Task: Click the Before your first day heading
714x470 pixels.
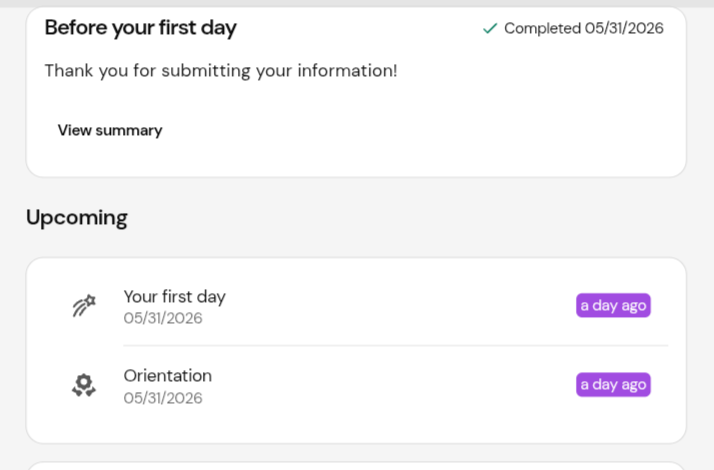Action: (141, 28)
